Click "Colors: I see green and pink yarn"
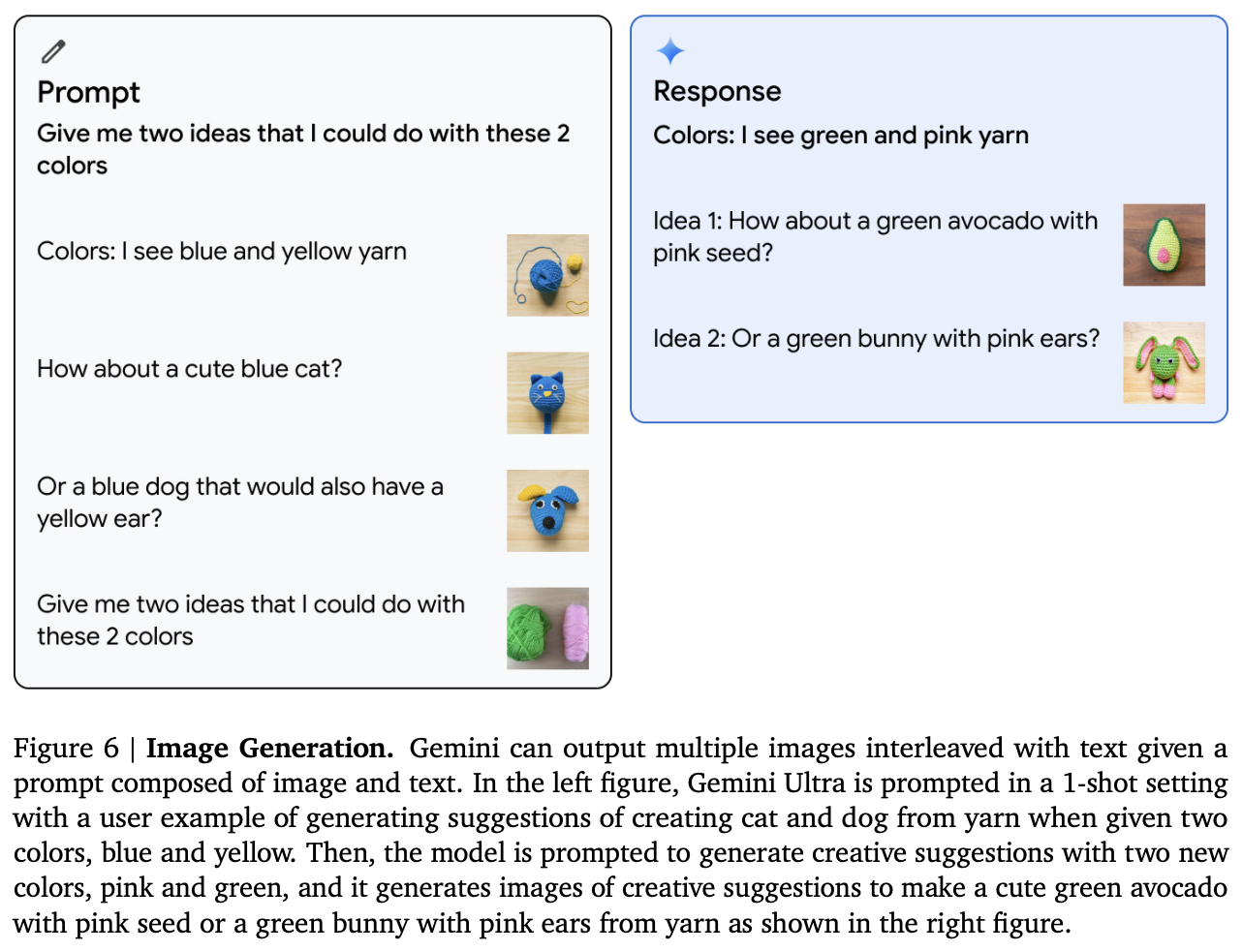1243x952 pixels. [x=840, y=136]
